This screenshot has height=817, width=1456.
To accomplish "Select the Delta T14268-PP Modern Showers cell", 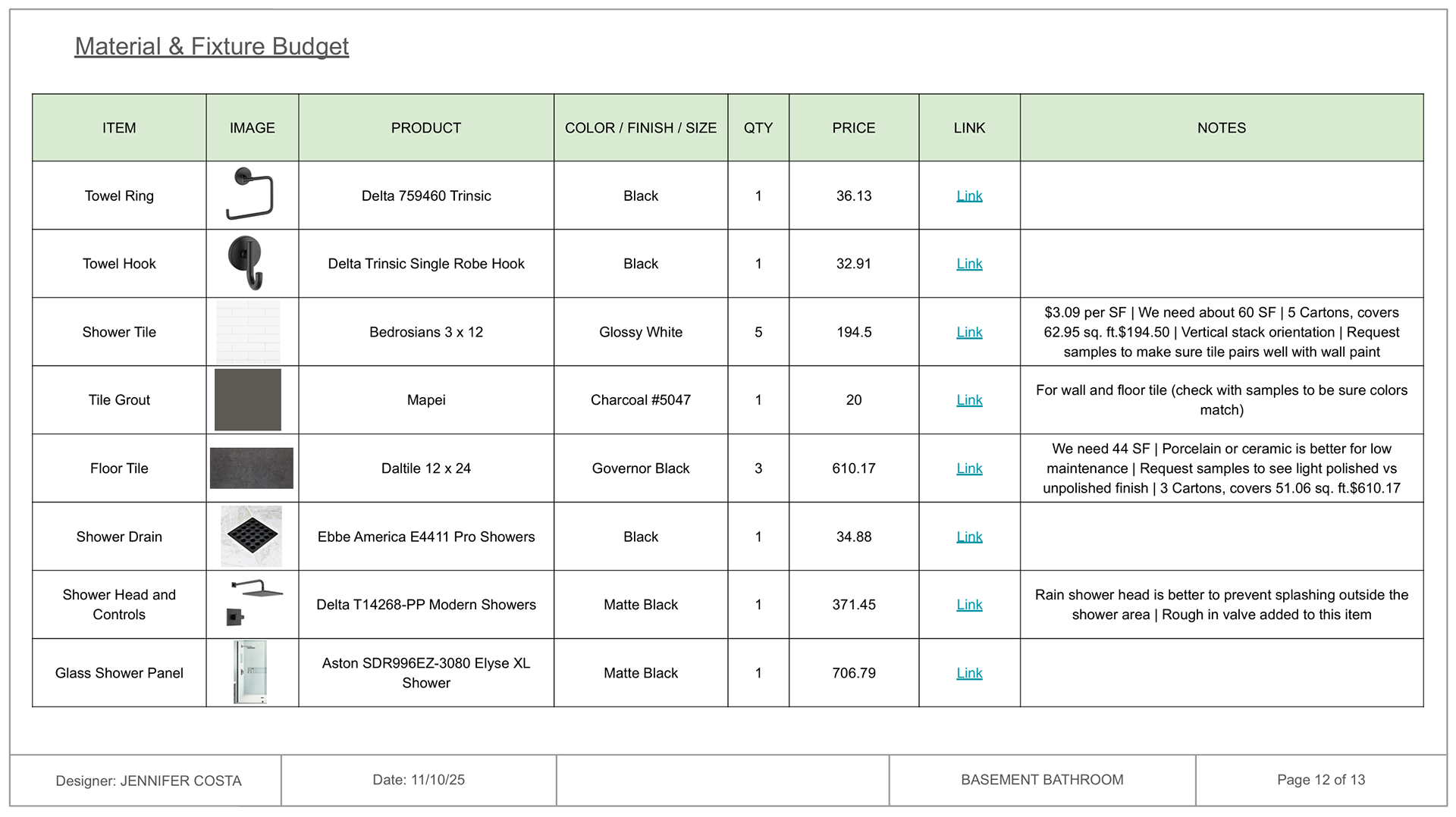I will coord(426,605).
